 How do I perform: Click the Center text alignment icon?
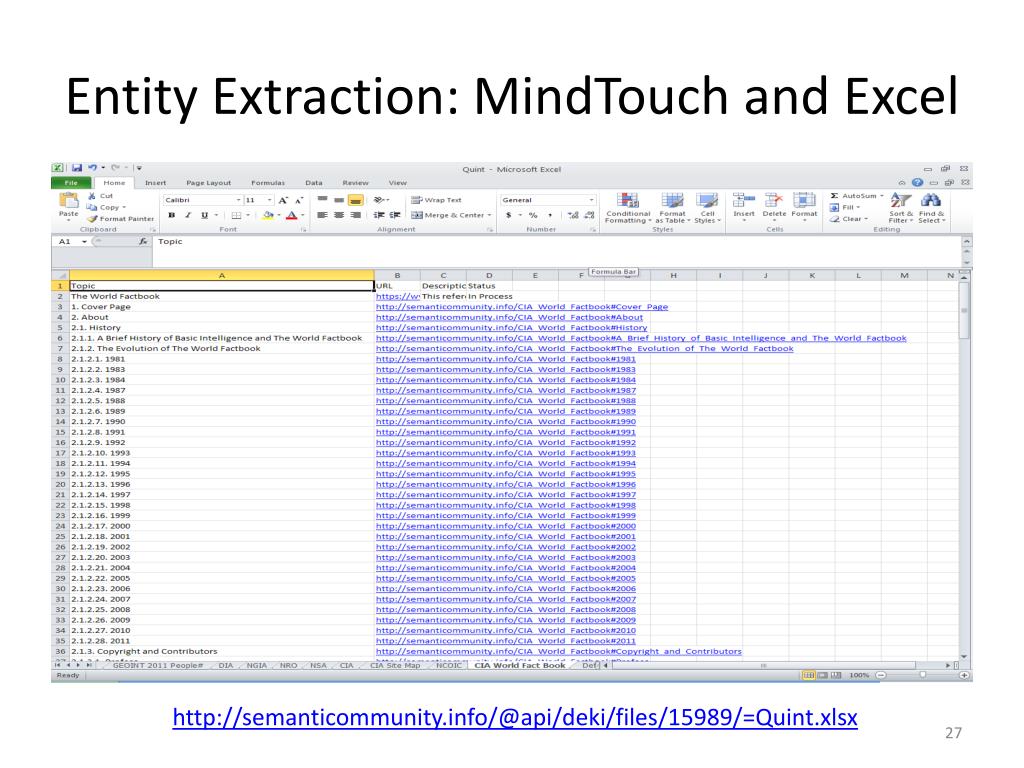click(x=338, y=215)
